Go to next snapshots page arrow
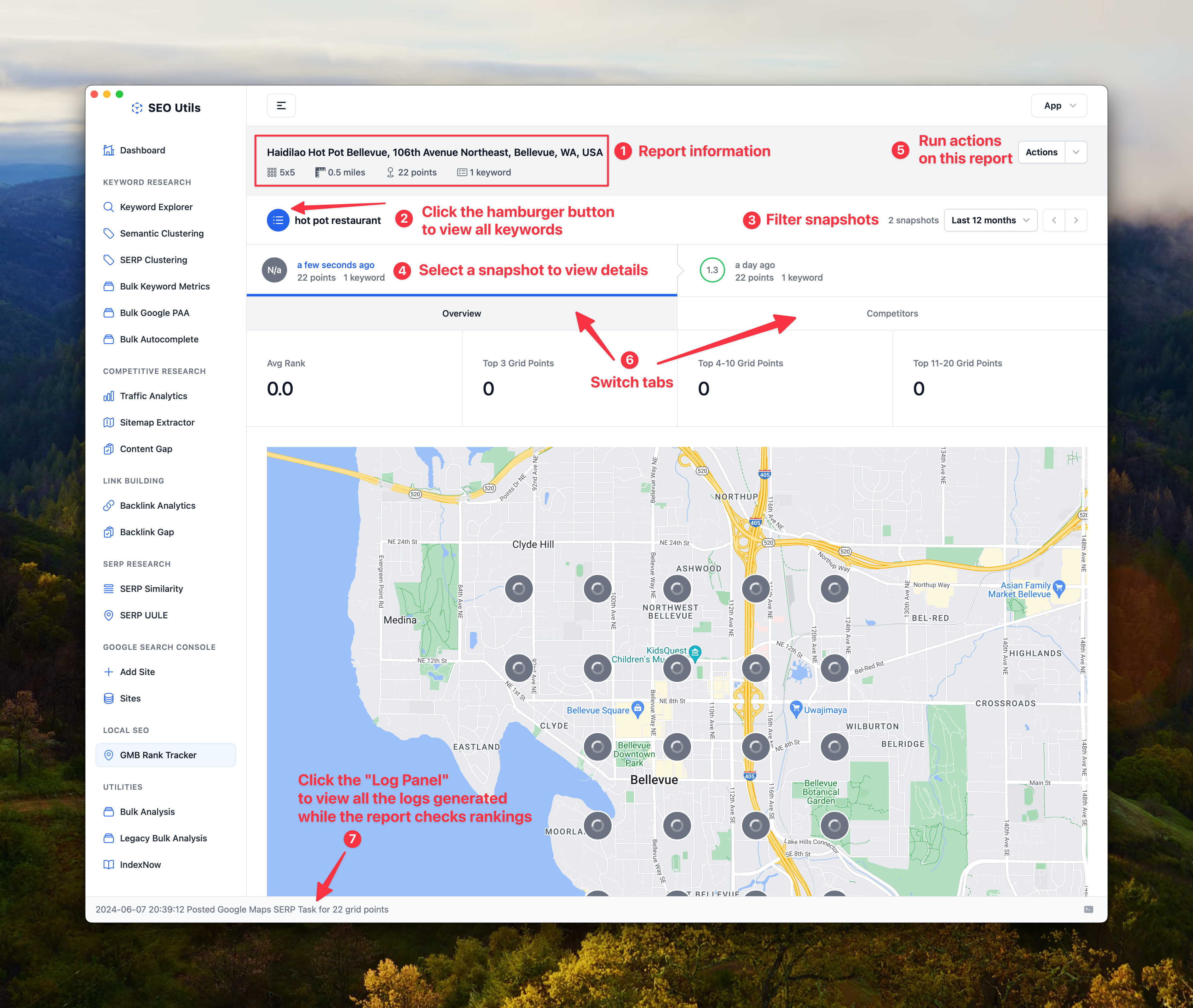Viewport: 1193px width, 1008px height. [x=1076, y=220]
